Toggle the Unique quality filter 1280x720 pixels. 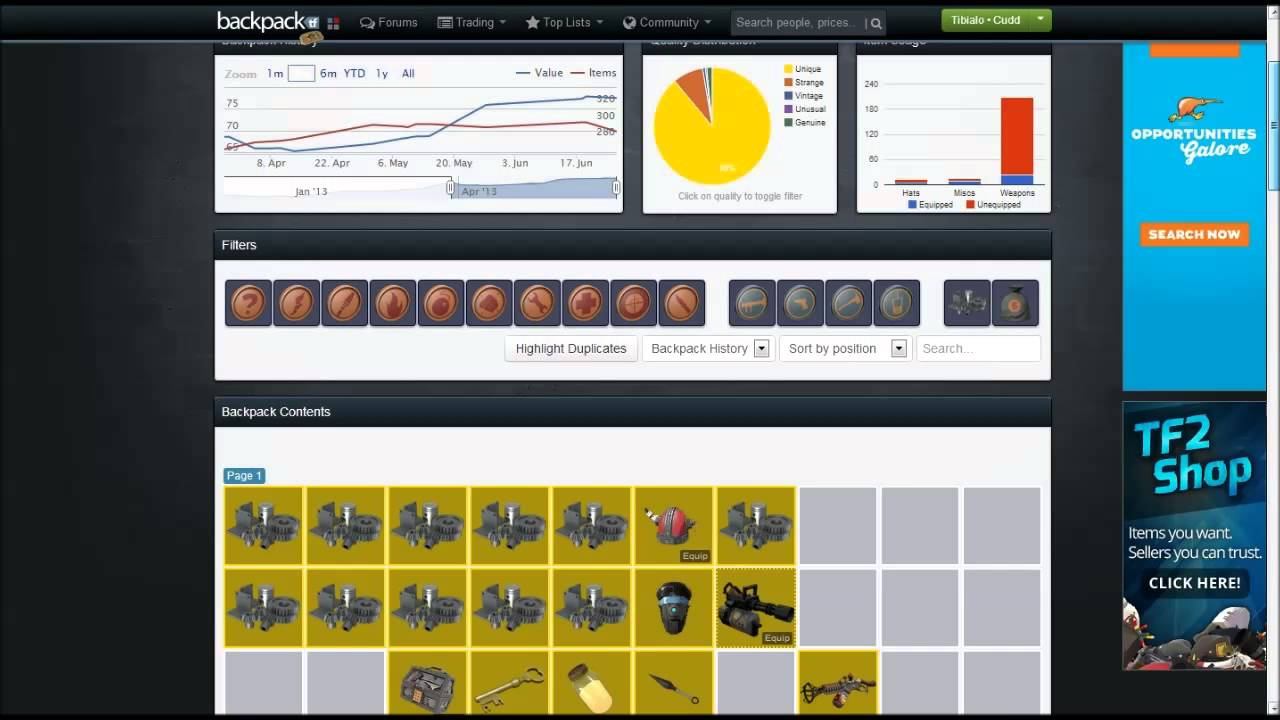(802, 69)
